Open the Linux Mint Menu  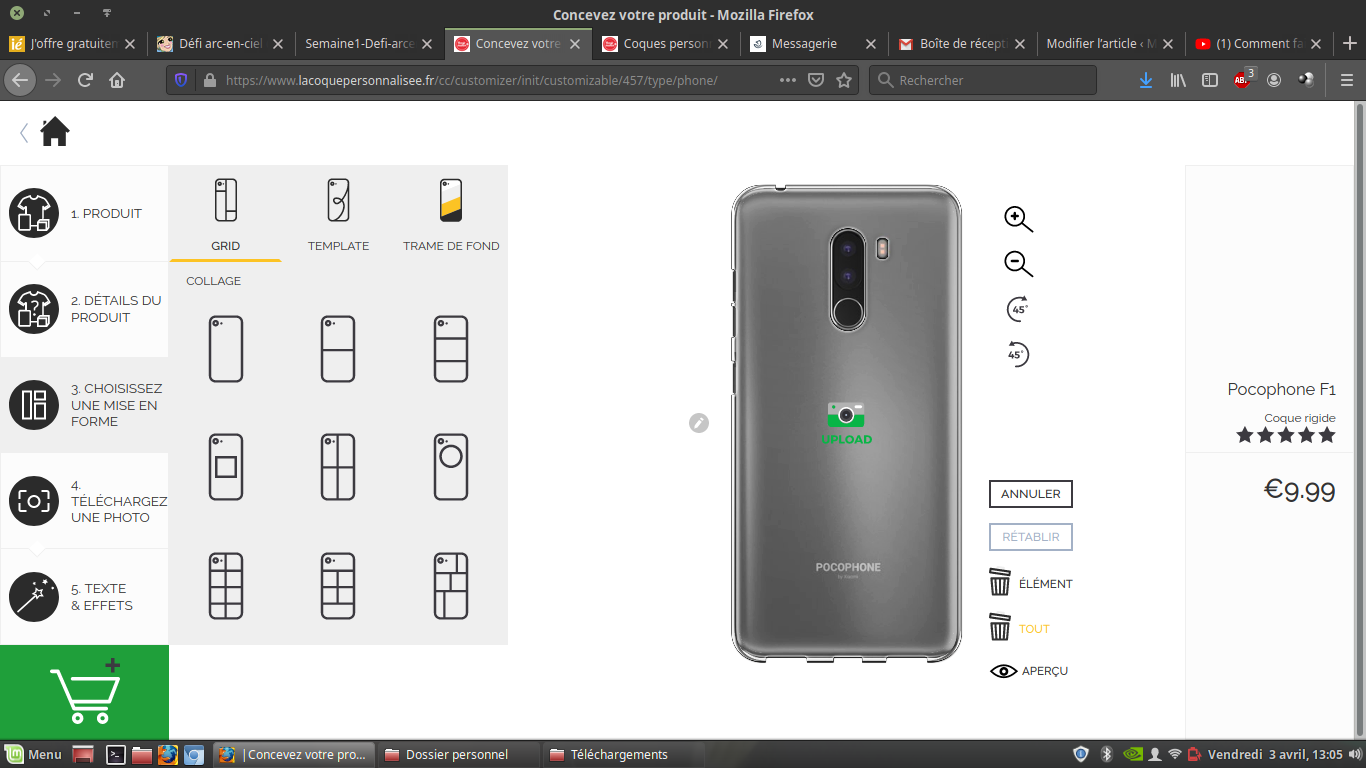[32, 754]
